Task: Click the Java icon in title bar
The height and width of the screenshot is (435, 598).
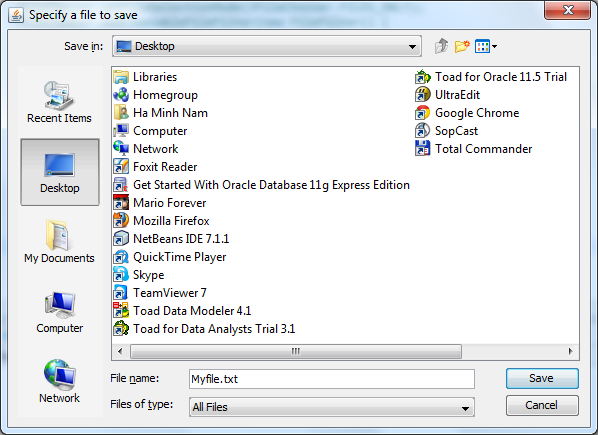Action: tap(16, 15)
